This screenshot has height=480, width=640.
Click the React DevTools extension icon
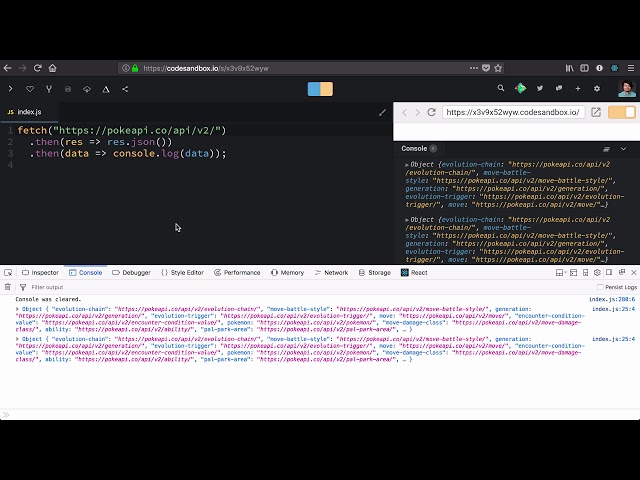[614, 68]
